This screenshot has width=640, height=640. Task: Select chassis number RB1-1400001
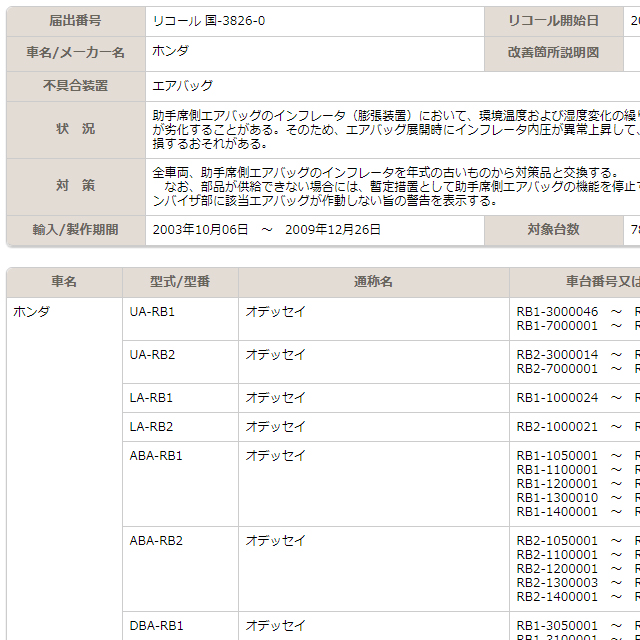pyautogui.click(x=557, y=512)
